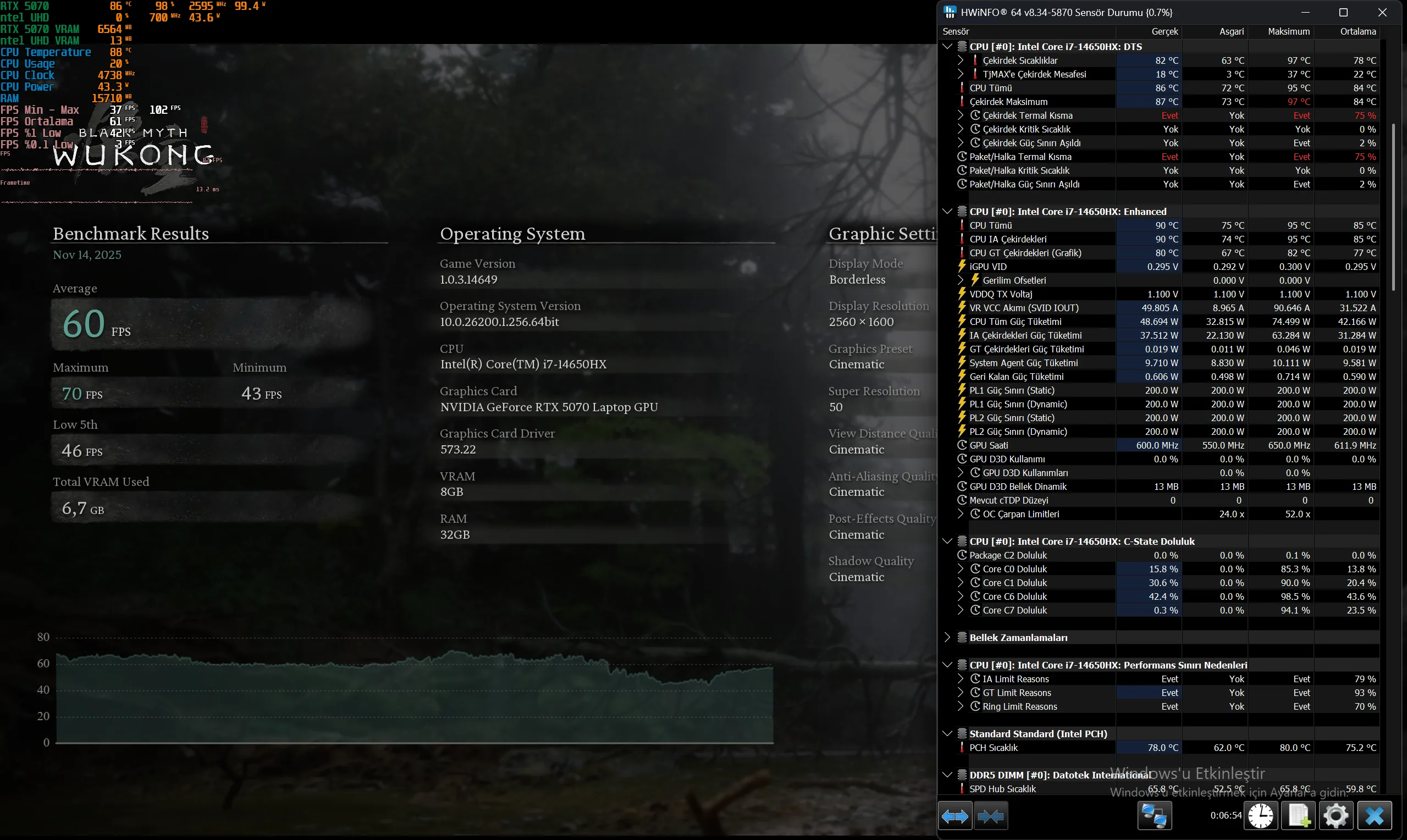Expand the Çekirdek Sıcaklıklar row
This screenshot has width=1407, height=840.
(961, 60)
